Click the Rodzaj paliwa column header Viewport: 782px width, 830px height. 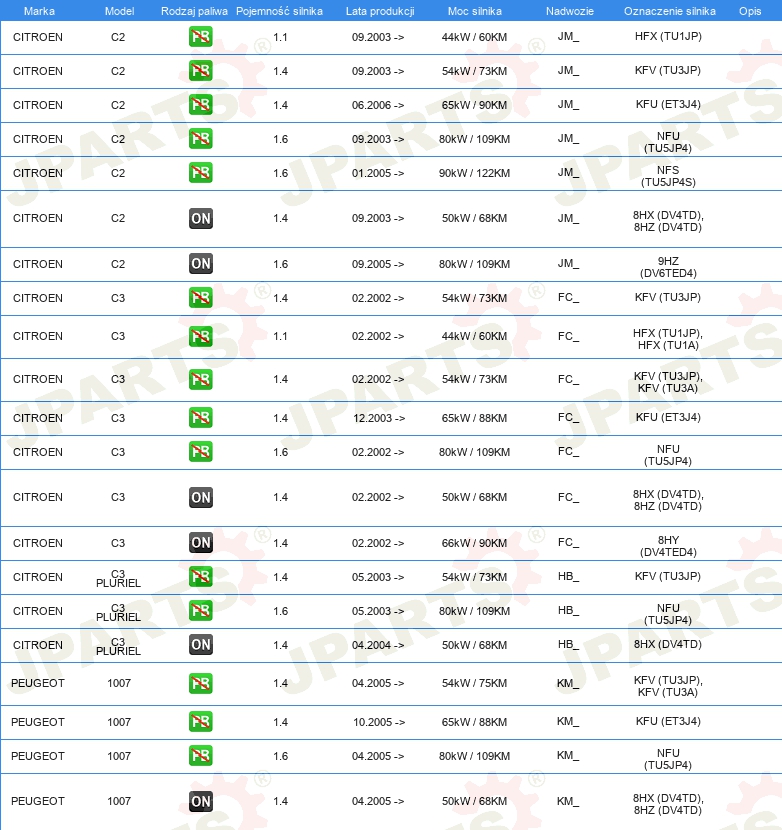pyautogui.click(x=194, y=11)
